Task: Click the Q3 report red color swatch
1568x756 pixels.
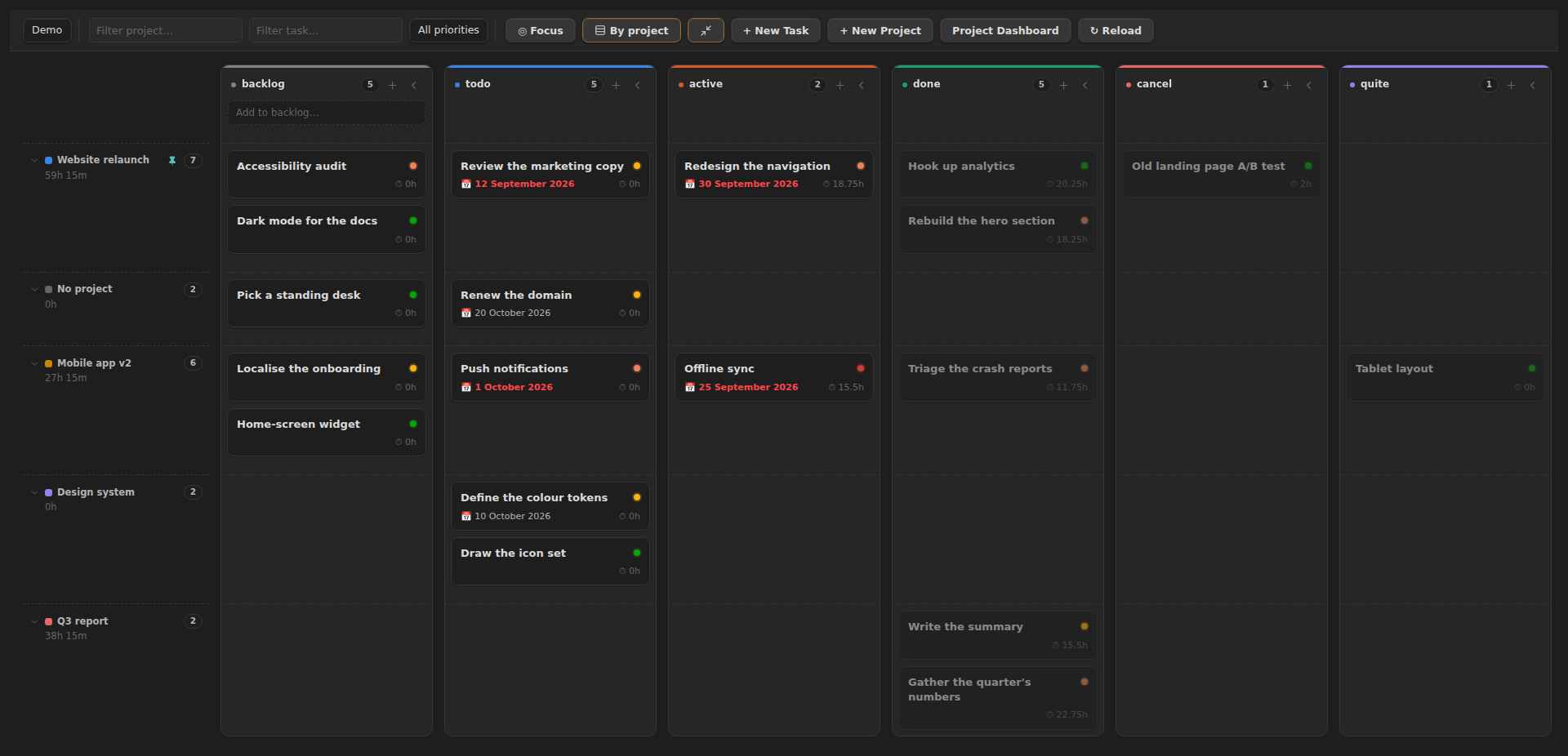Action: pos(48,621)
